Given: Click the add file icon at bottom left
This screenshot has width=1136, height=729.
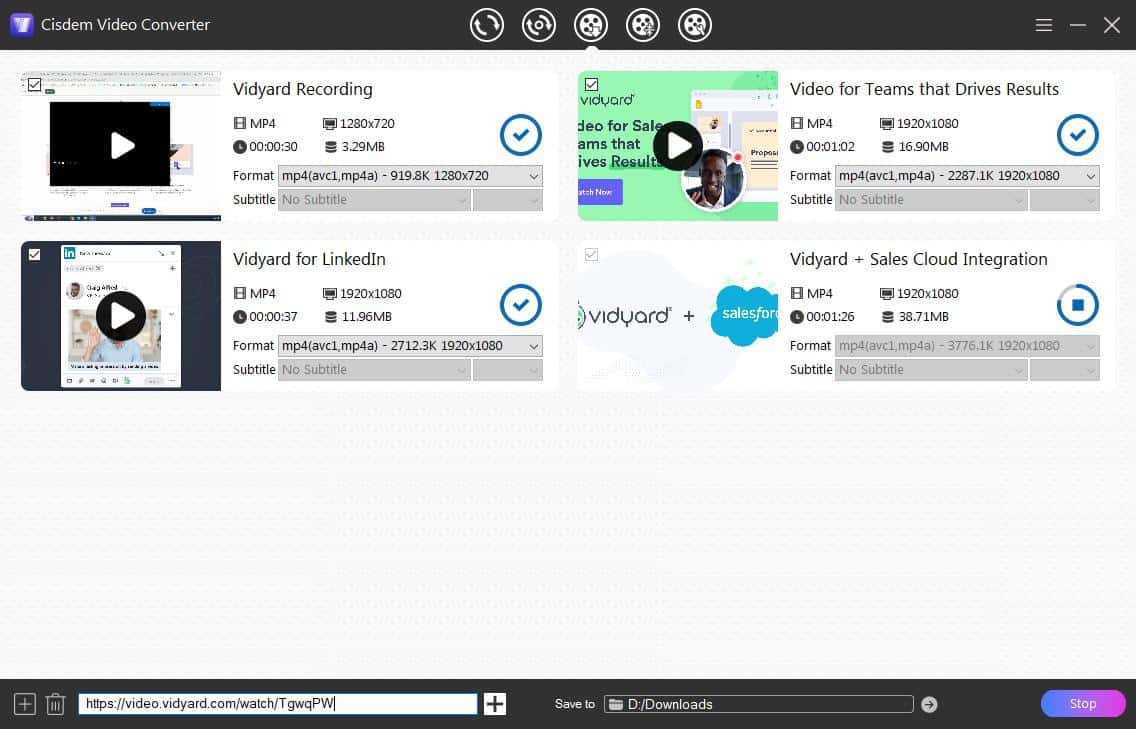Looking at the screenshot, I should 25,704.
